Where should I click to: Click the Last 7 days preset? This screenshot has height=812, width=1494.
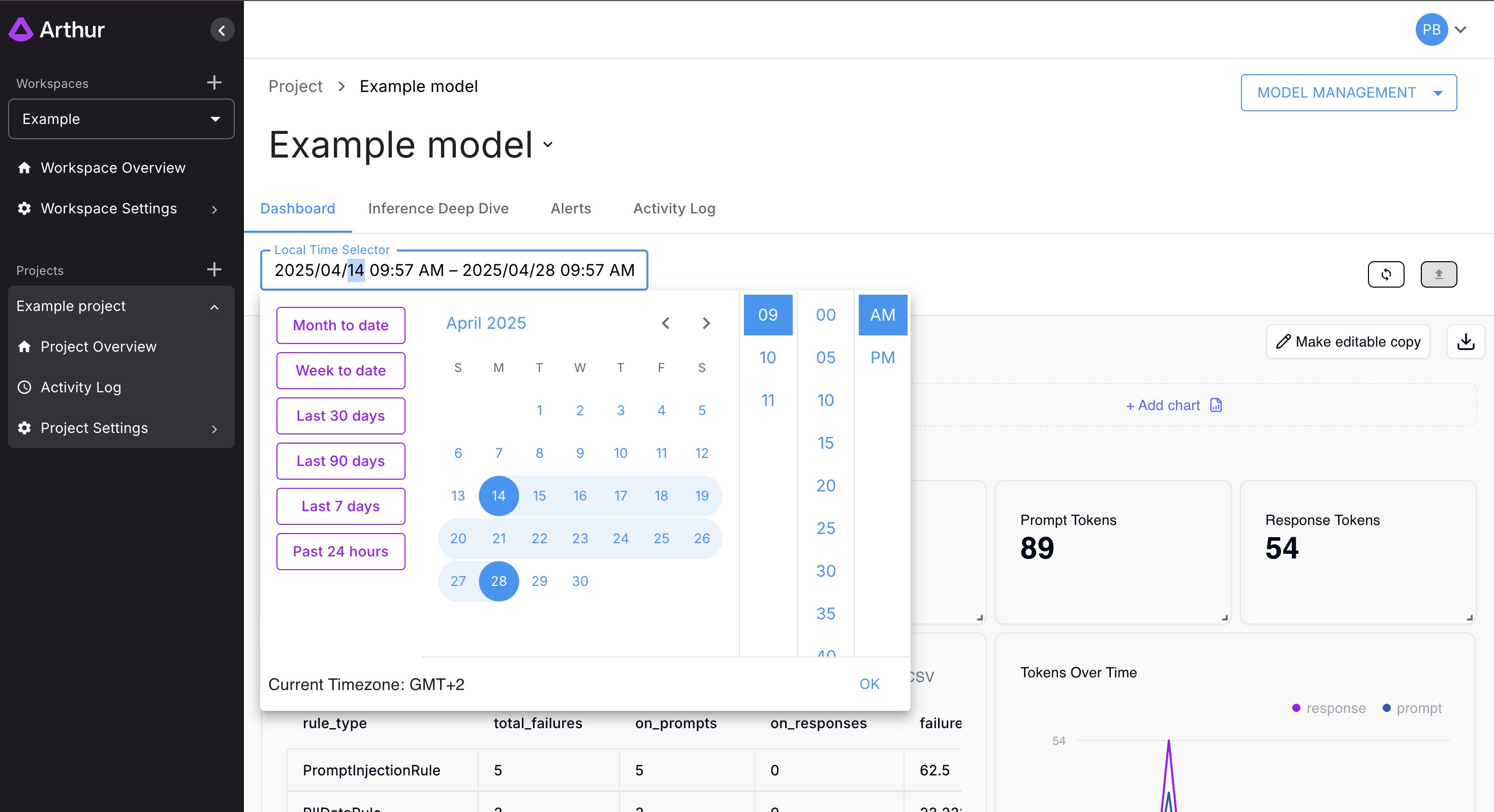coord(340,506)
